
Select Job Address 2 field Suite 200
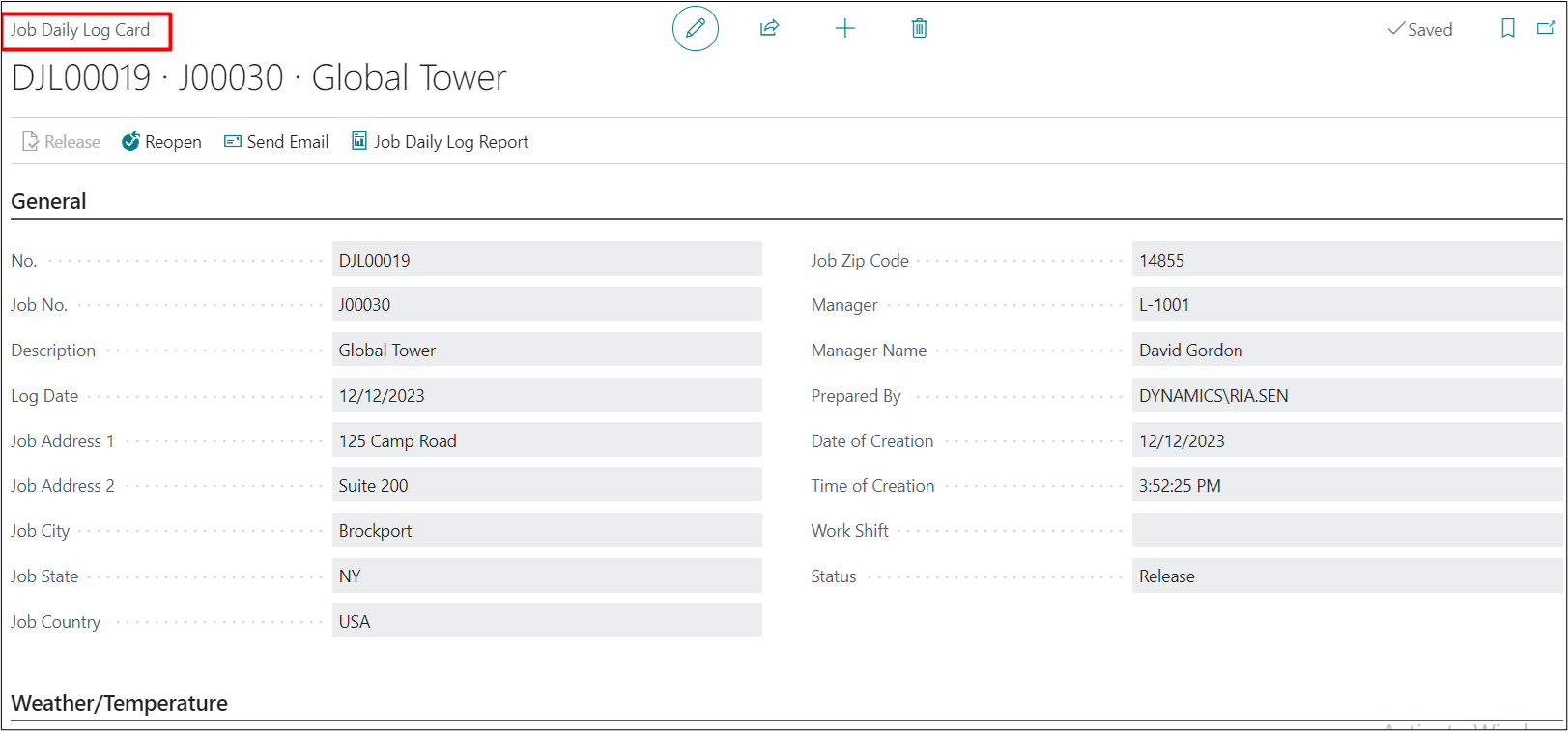(547, 486)
